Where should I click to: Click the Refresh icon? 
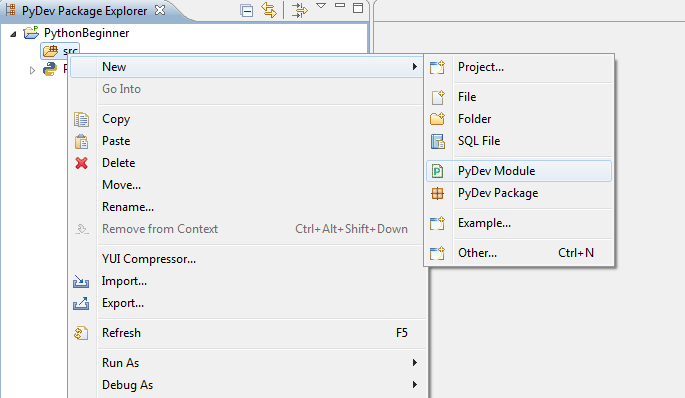click(81, 333)
